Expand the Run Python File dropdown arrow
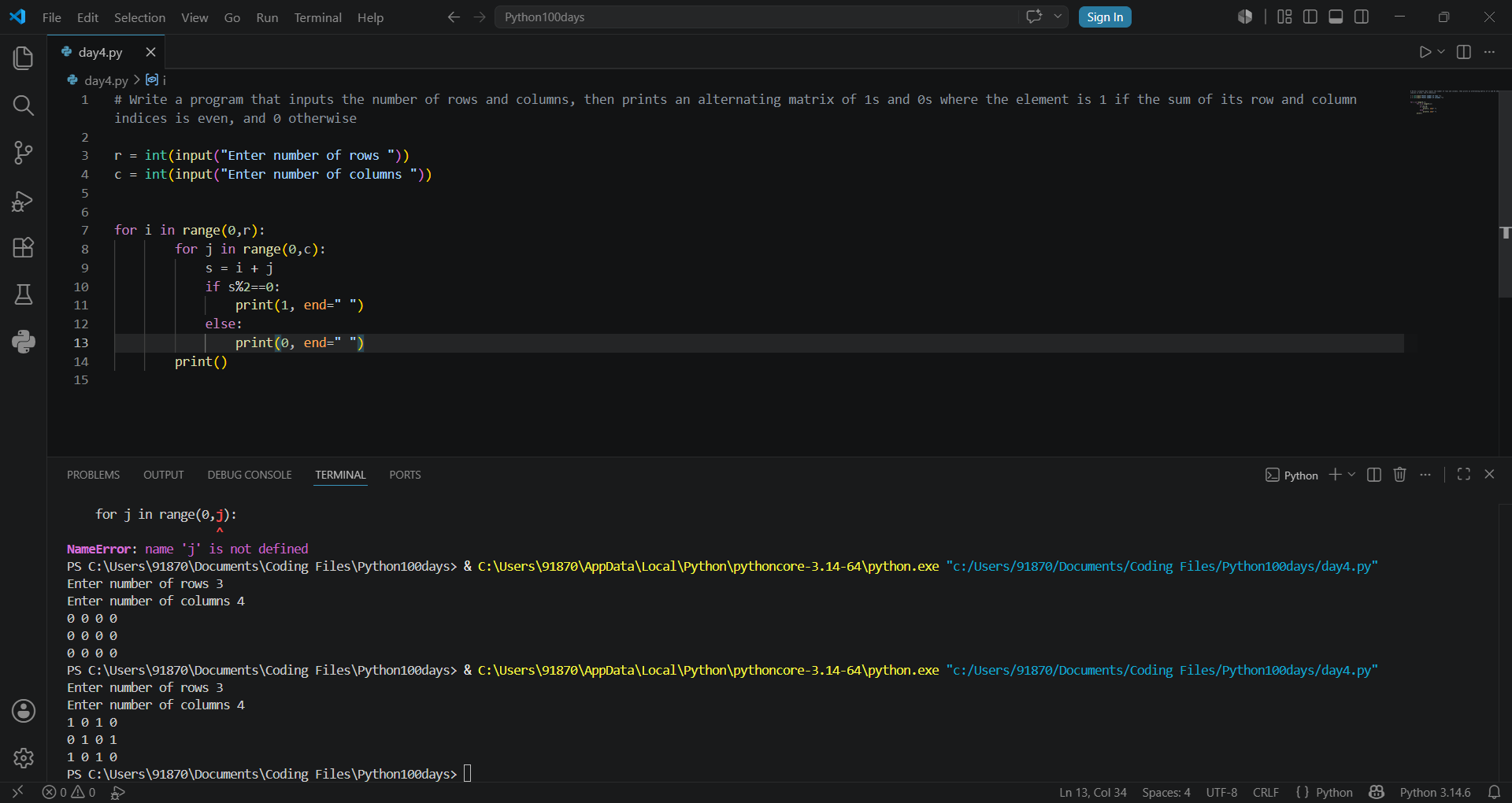1512x803 pixels. [x=1441, y=52]
